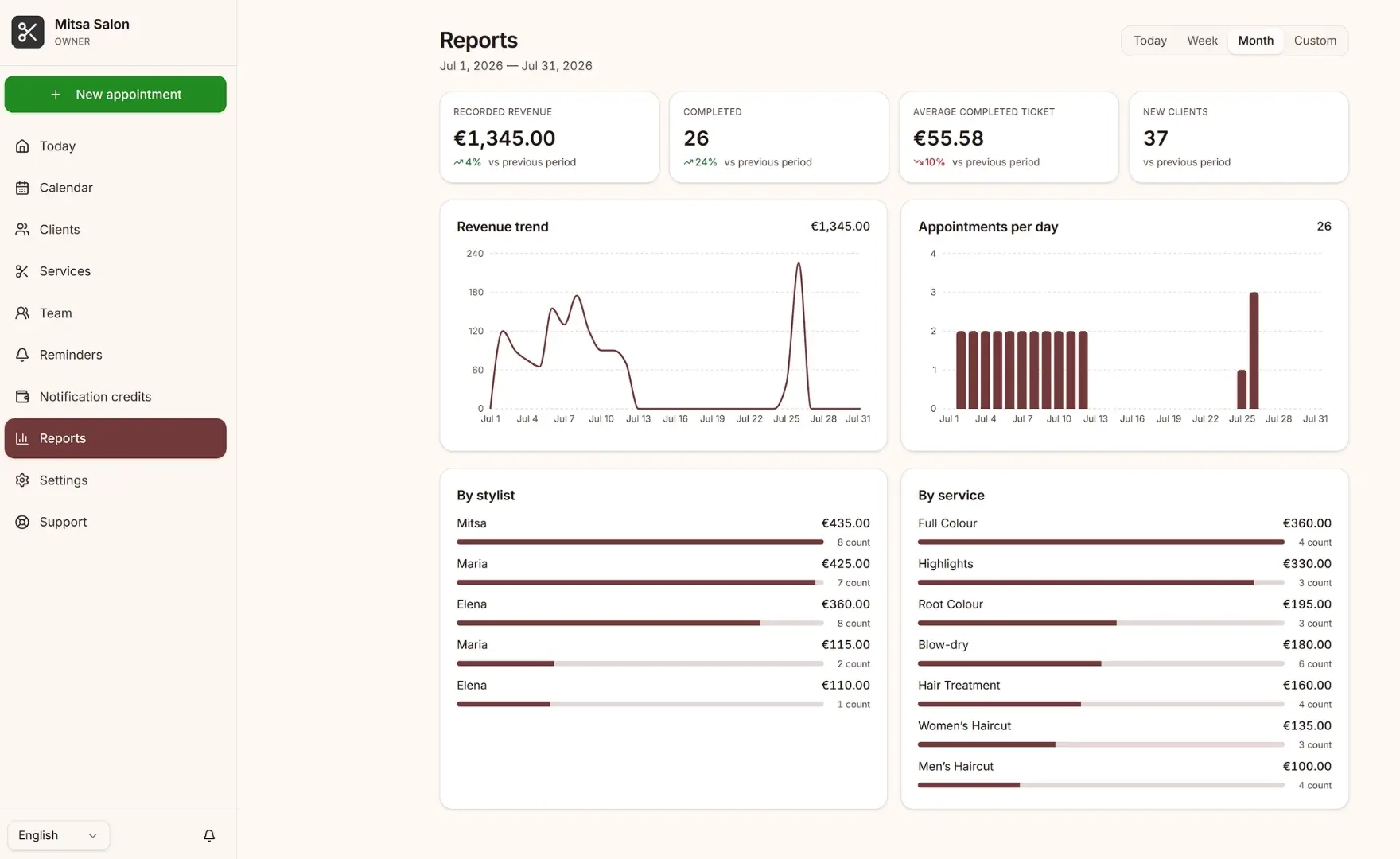Viewport: 1400px width, 859px height.
Task: Click the Completed count 26 in card
Action: tap(696, 138)
